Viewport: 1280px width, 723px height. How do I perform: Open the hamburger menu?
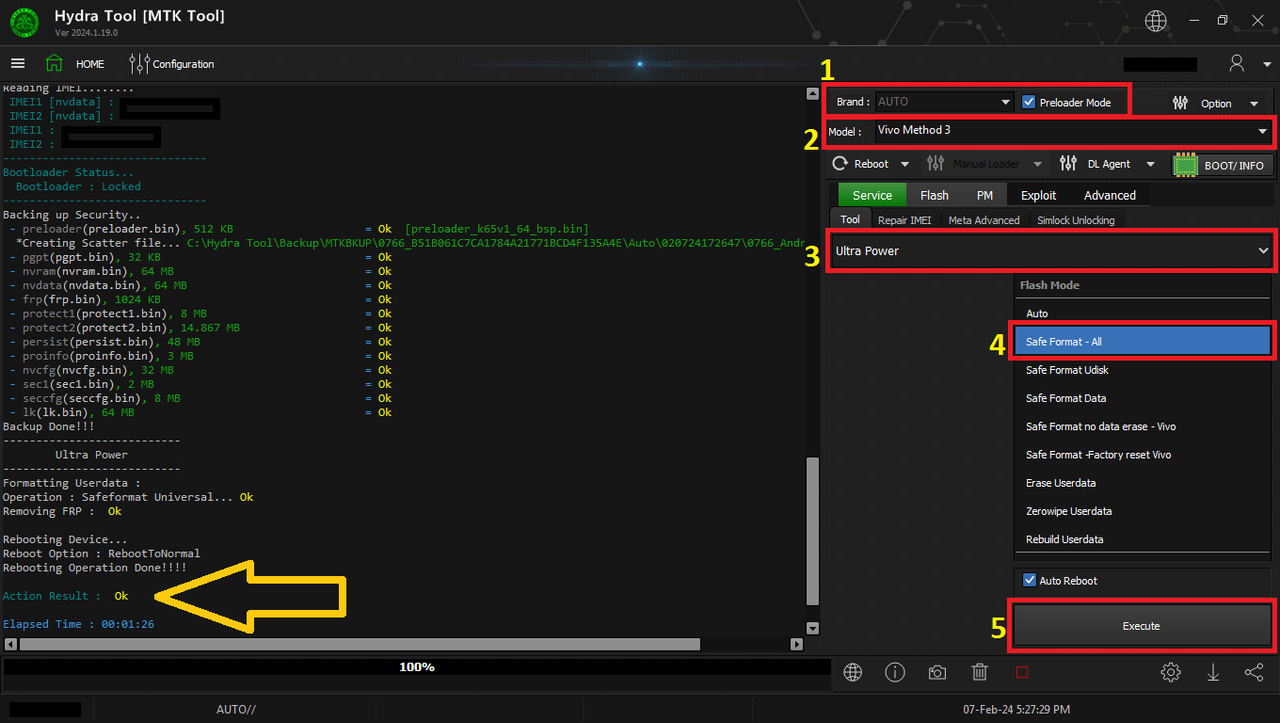(17, 63)
